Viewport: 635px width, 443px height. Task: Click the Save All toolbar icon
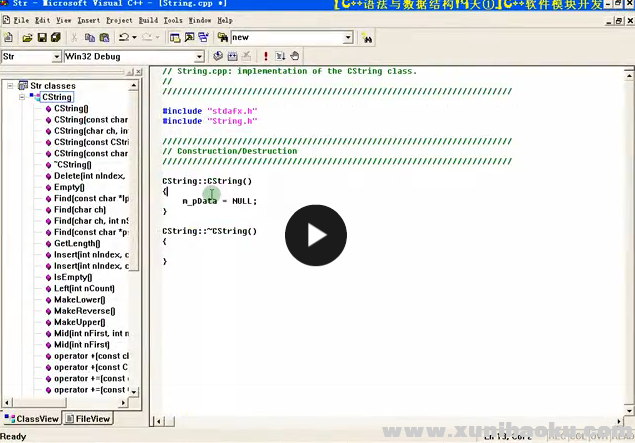coord(56,37)
